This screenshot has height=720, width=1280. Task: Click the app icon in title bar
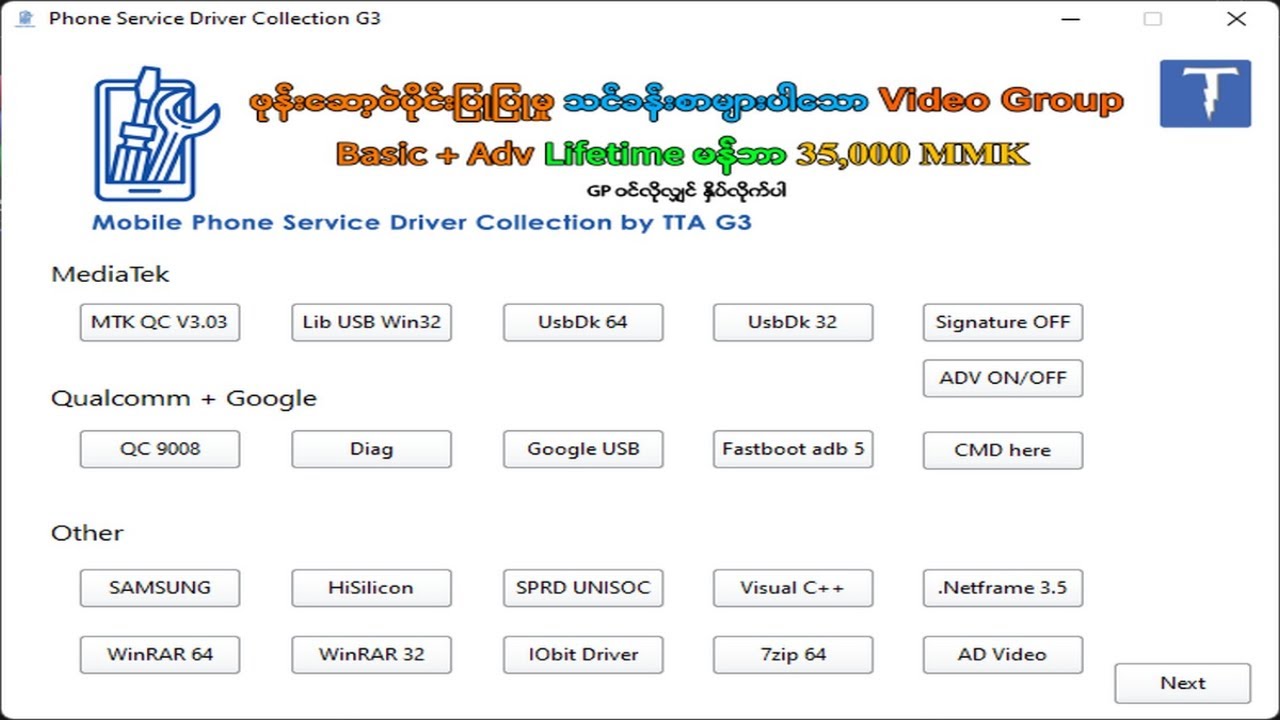(x=26, y=18)
